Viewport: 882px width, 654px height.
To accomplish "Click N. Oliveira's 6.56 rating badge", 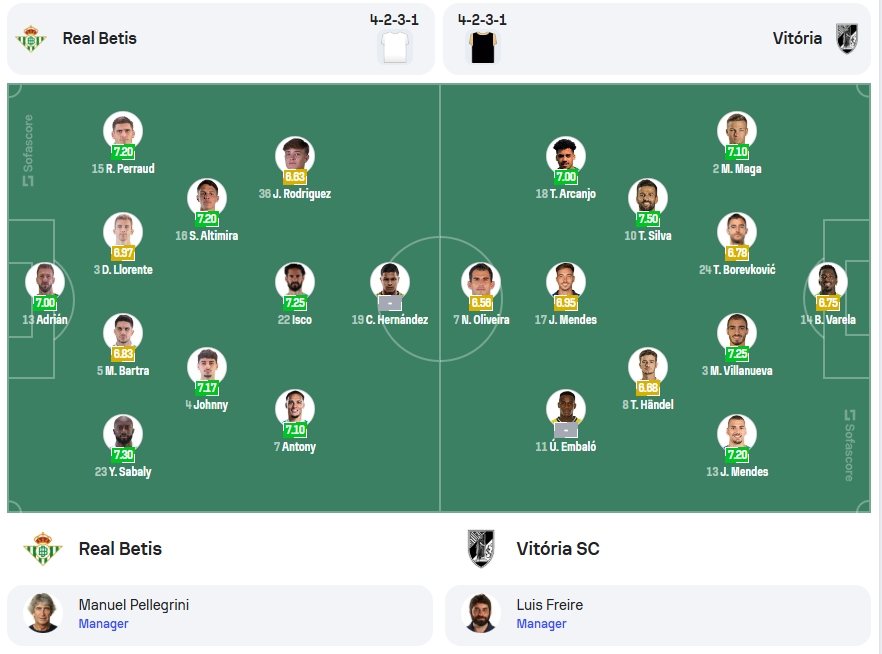I will tap(481, 303).
